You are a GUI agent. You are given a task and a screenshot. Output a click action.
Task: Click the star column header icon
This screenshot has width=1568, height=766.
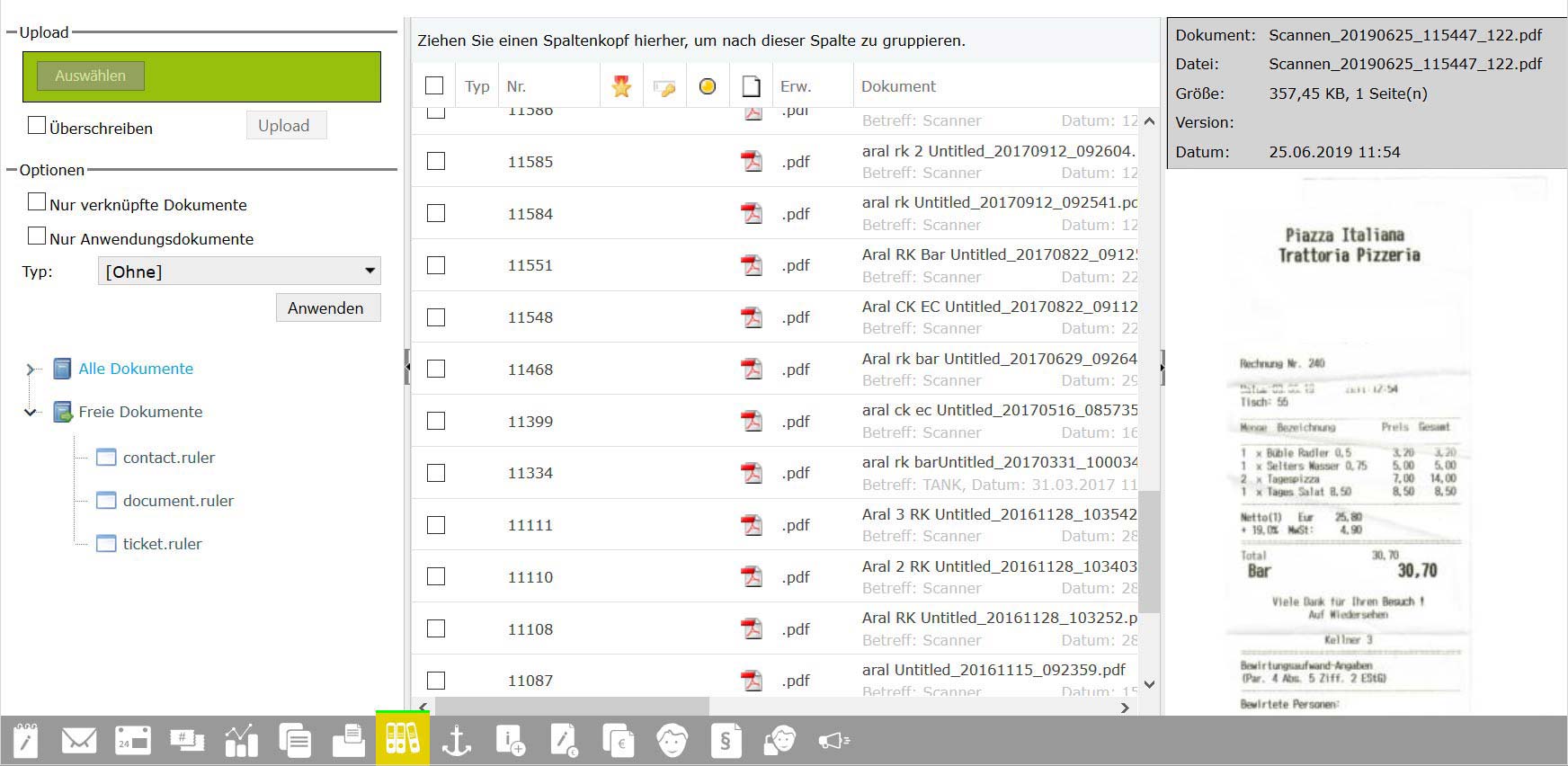(621, 86)
